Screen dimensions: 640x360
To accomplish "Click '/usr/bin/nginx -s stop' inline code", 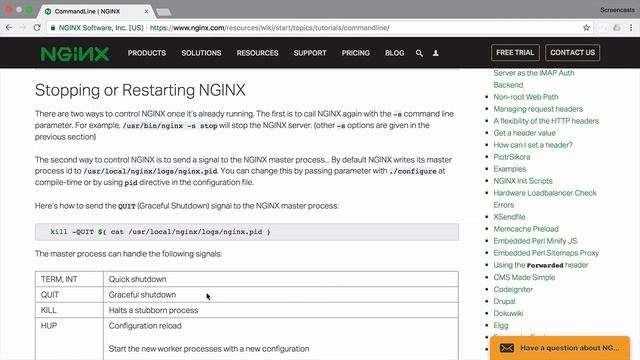I will tap(170, 126).
